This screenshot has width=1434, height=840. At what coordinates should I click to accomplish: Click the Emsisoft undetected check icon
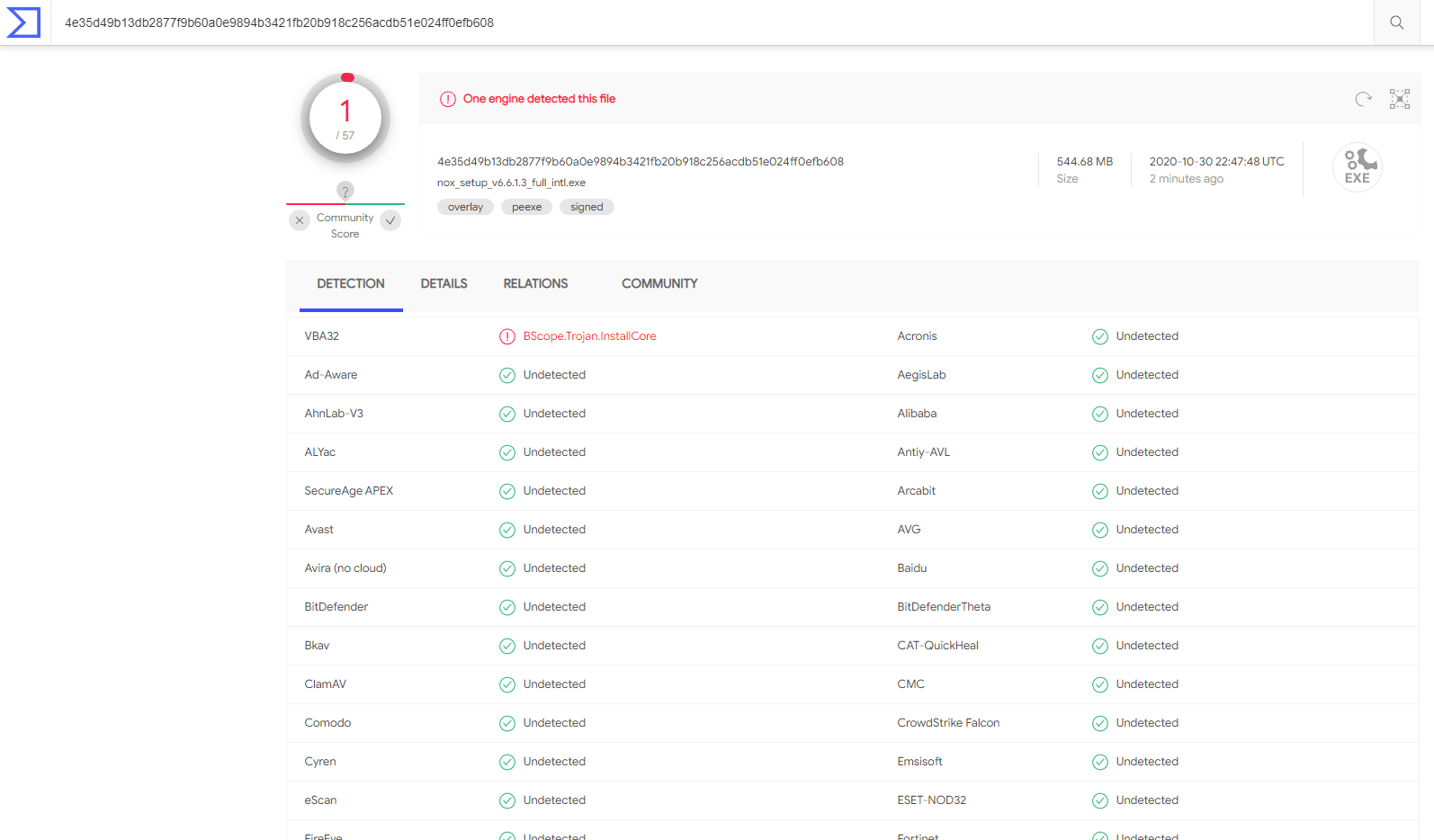coord(1100,762)
